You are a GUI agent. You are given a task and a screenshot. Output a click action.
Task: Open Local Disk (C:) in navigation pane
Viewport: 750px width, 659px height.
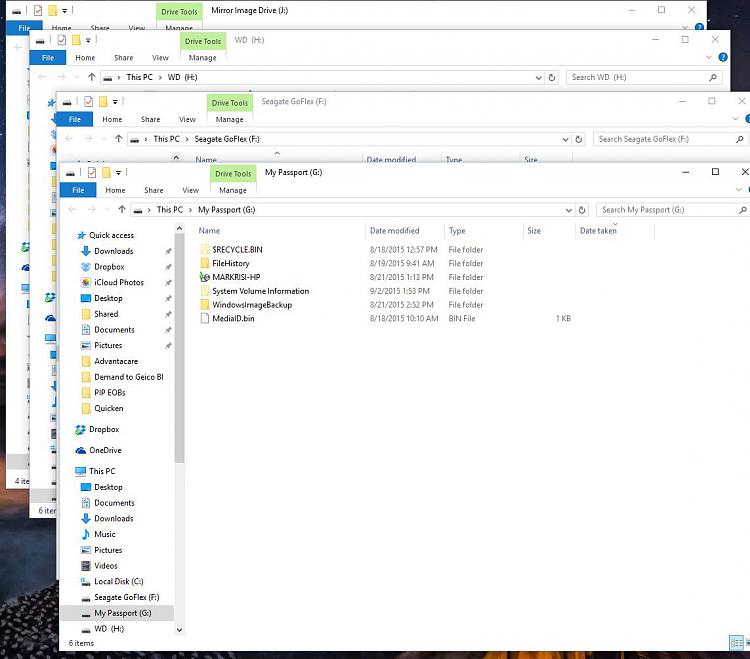[119, 582]
